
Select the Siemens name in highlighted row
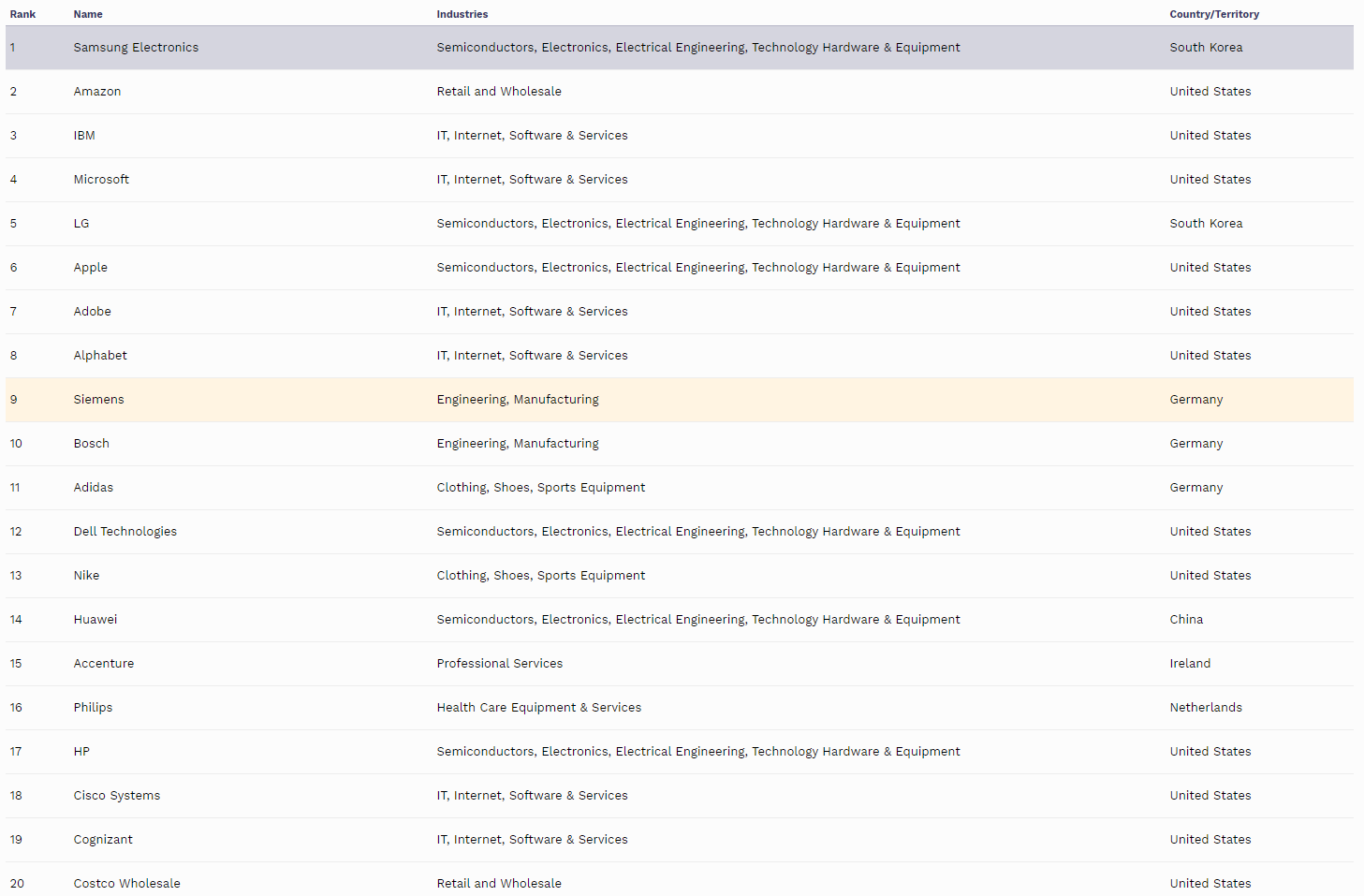(x=98, y=400)
